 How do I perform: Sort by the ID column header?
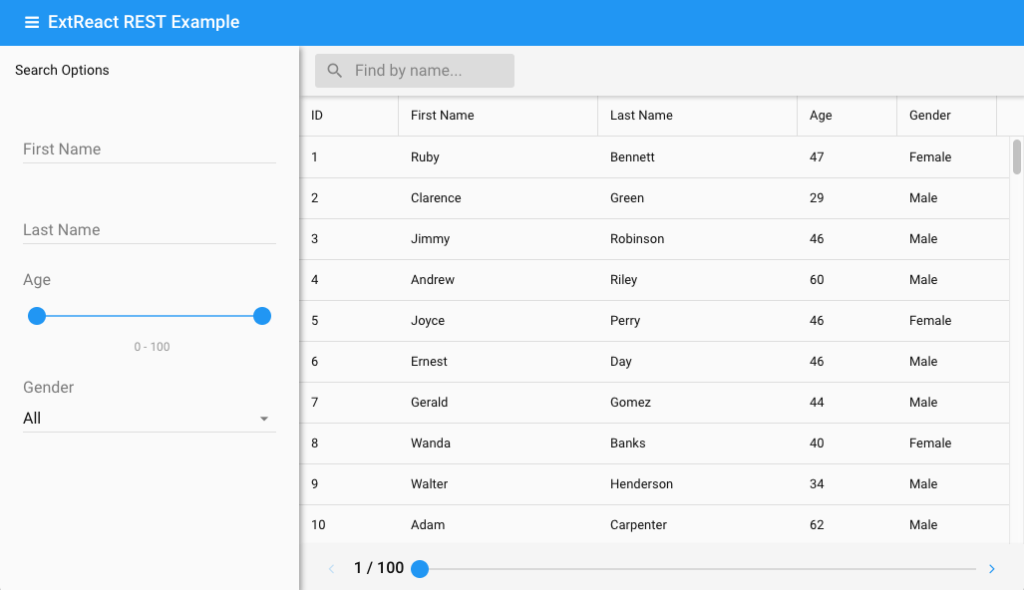click(348, 116)
